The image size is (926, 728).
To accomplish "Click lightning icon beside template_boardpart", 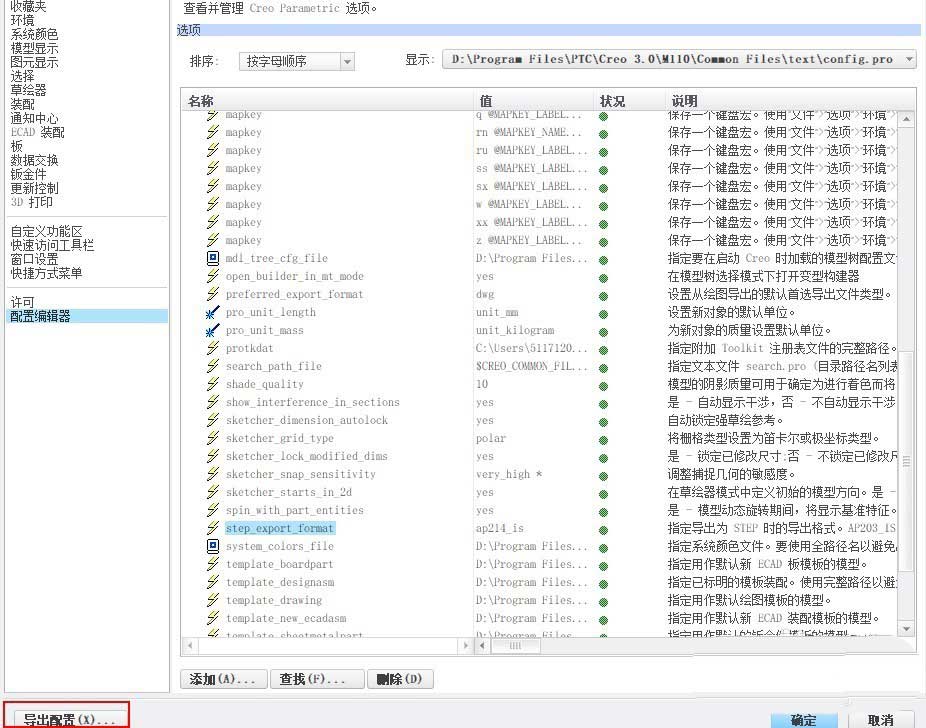I will click(213, 564).
